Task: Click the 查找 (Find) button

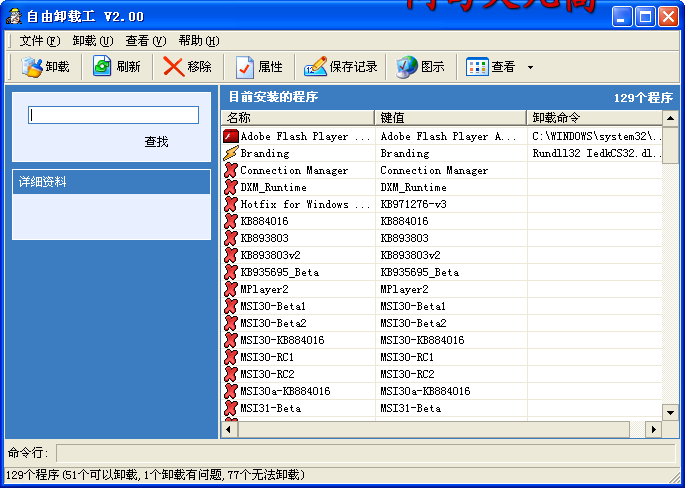Action: [x=156, y=142]
